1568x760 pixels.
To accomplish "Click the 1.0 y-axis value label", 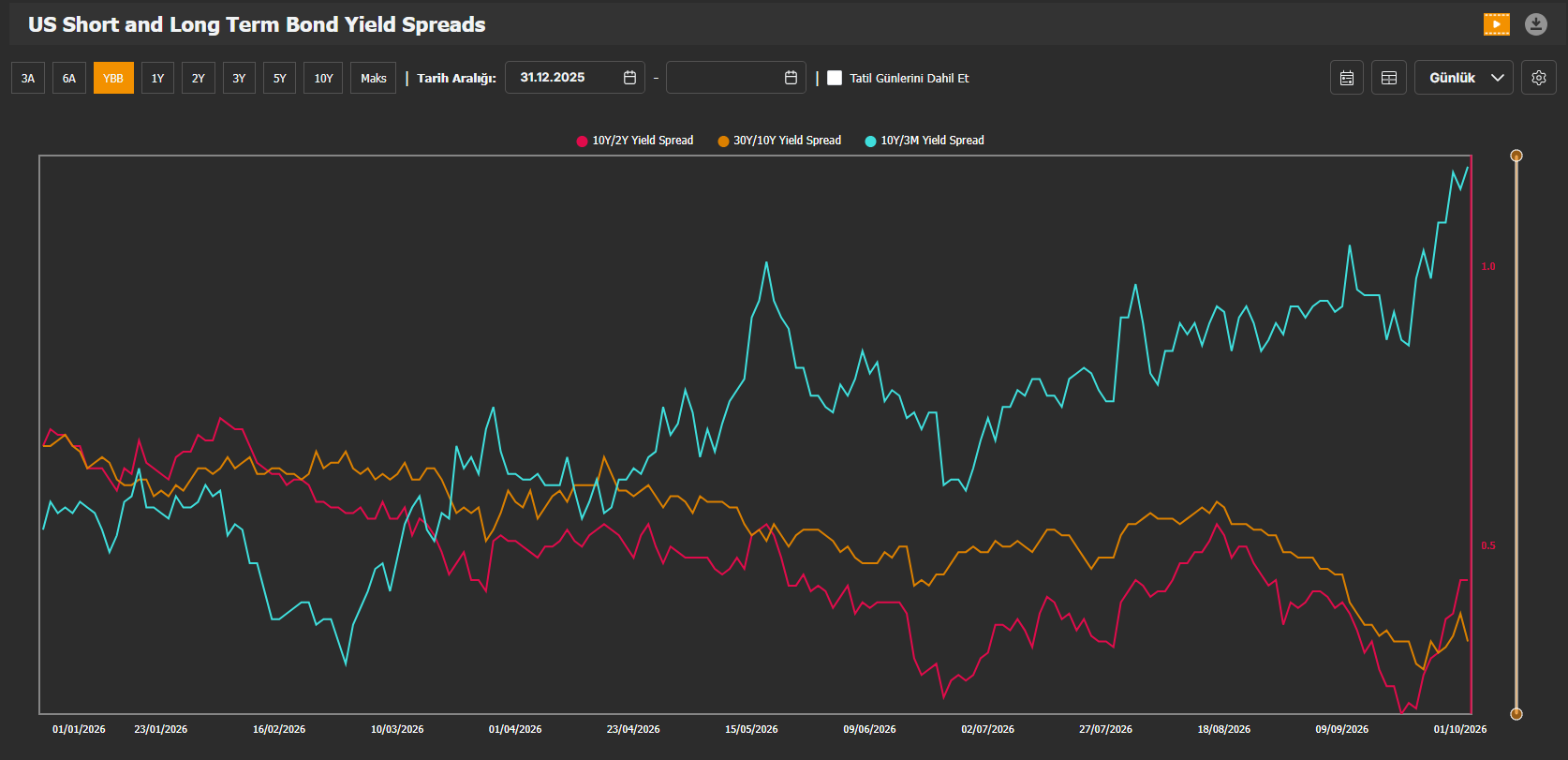I will tap(1488, 267).
